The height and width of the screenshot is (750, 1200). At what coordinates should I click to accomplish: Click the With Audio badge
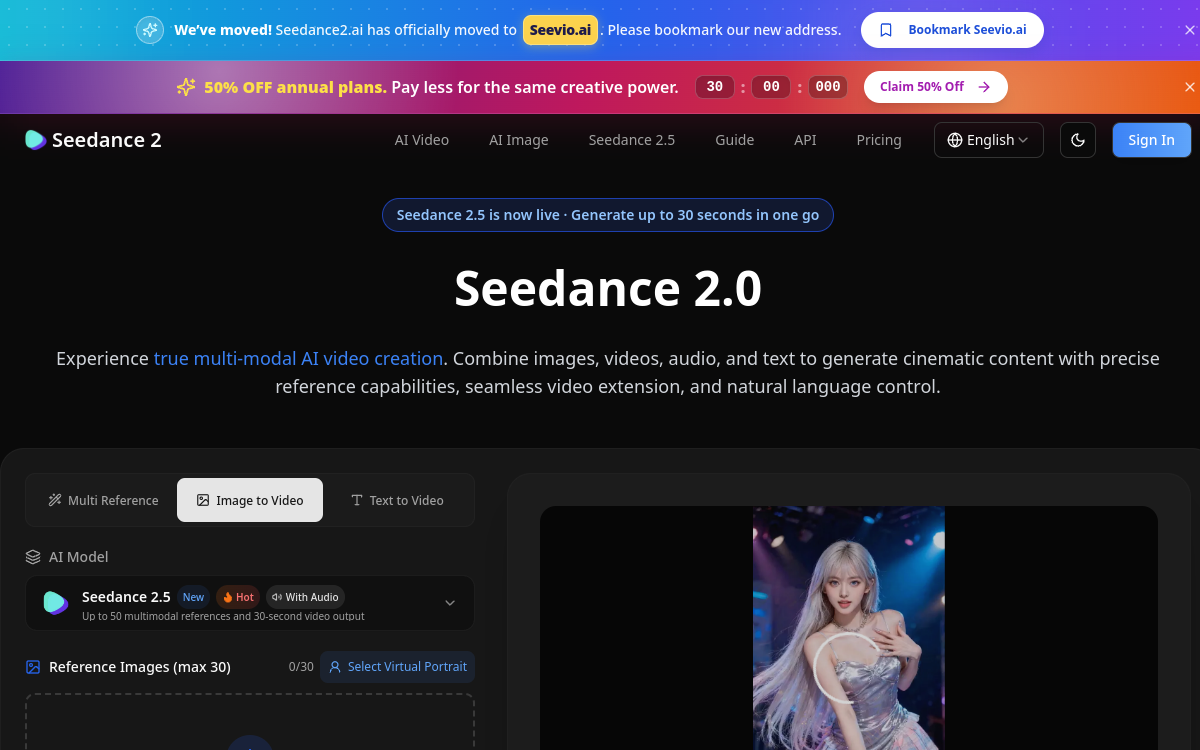click(305, 597)
